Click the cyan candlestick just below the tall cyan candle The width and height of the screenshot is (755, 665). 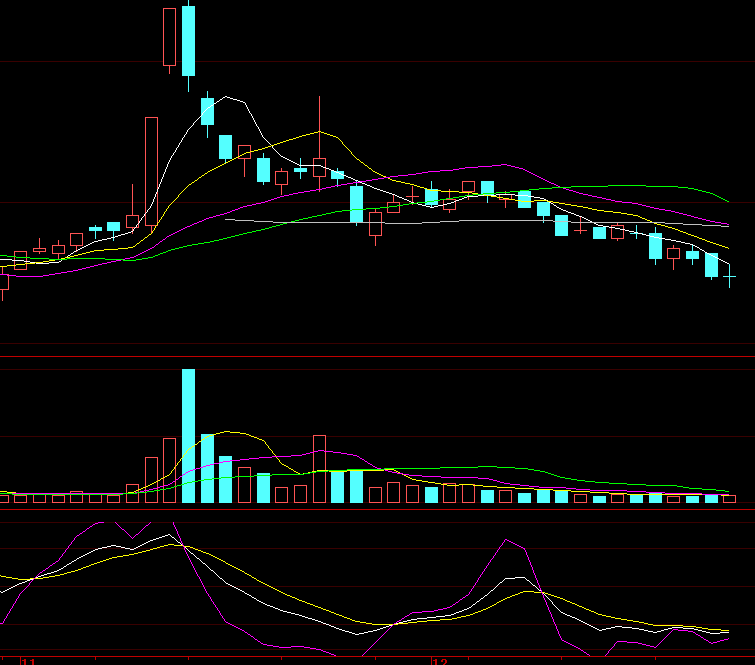207,111
